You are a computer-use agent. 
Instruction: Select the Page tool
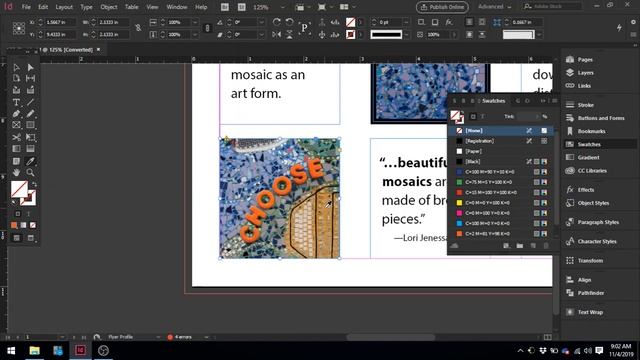tap(16, 78)
